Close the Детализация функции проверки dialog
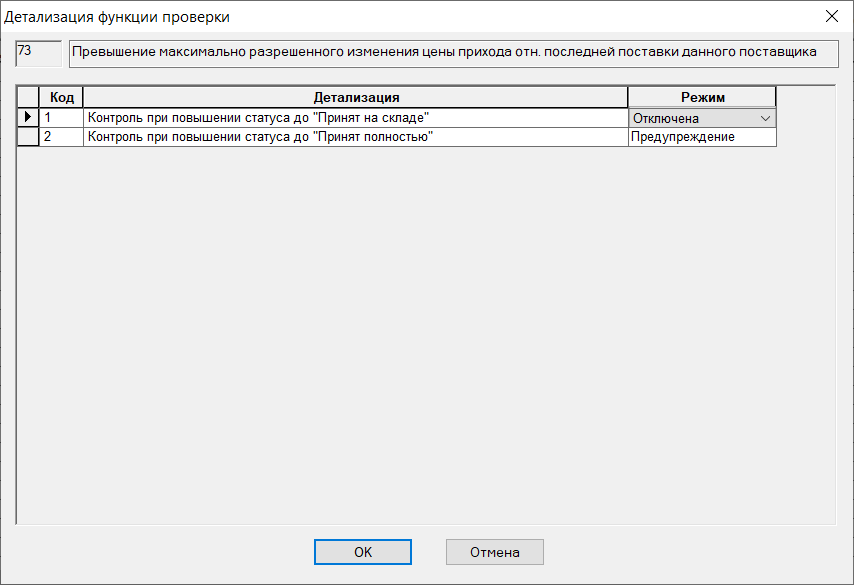The height and width of the screenshot is (585, 854). coord(832,16)
